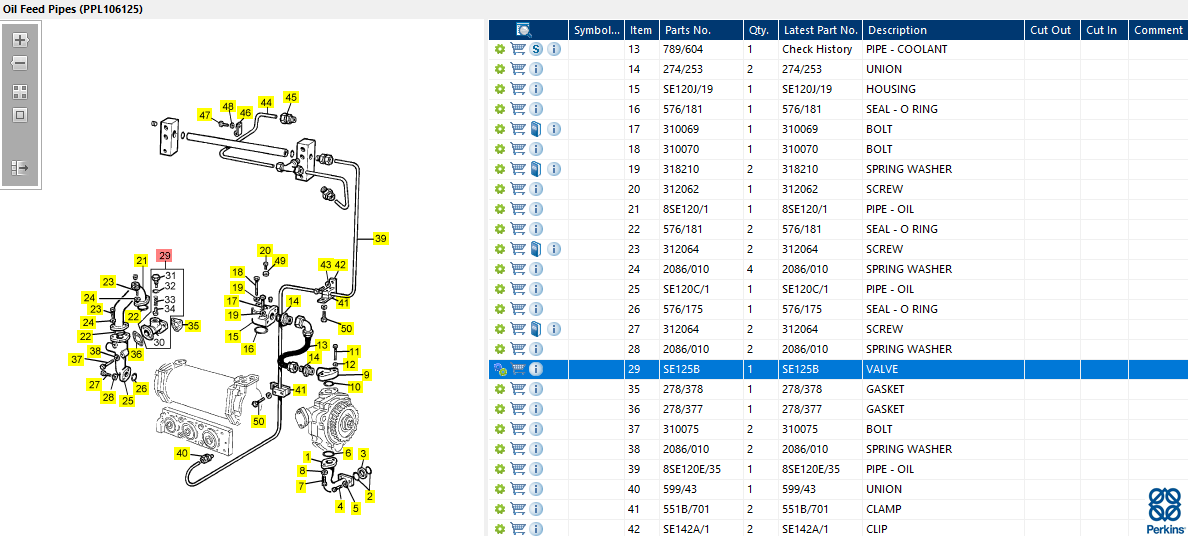
Task: Click parts number '8SE120E/35' cell
Action: coord(692,469)
